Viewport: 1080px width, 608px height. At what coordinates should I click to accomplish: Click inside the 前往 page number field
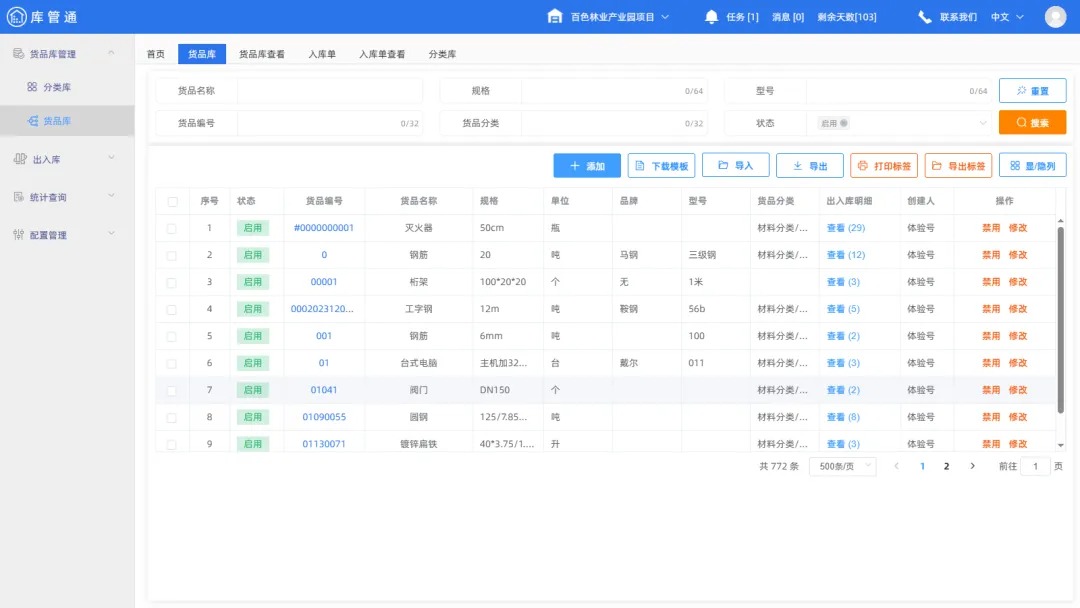[1035, 466]
